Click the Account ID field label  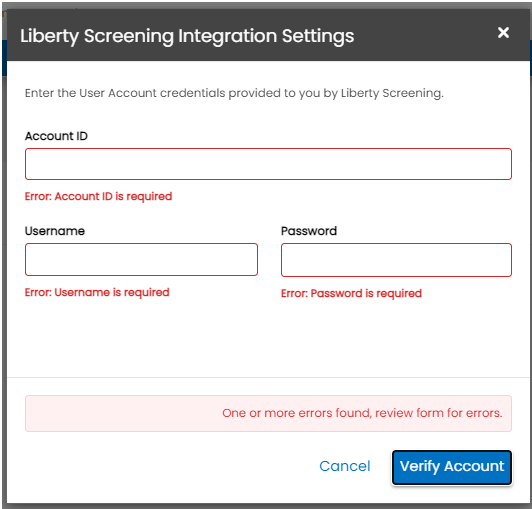(x=56, y=136)
